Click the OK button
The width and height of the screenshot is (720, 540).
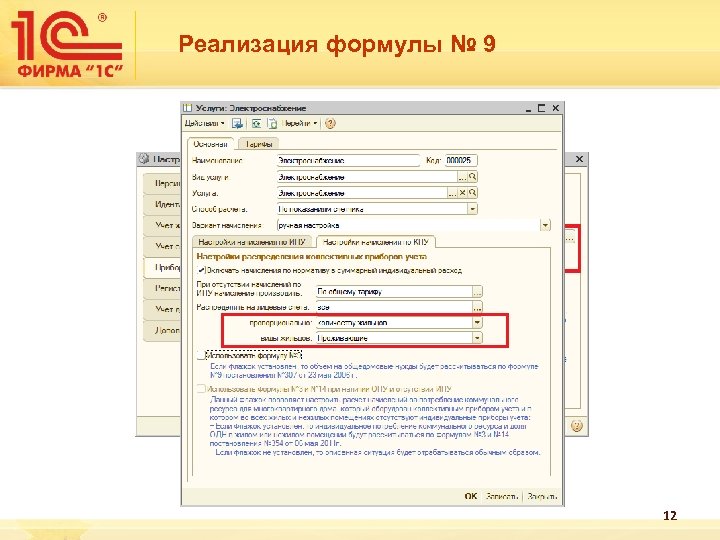pos(471,496)
